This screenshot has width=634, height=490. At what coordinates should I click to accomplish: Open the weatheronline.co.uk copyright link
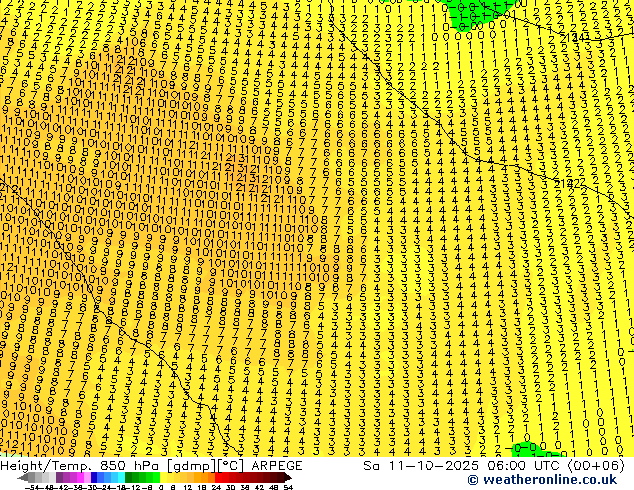(542, 480)
